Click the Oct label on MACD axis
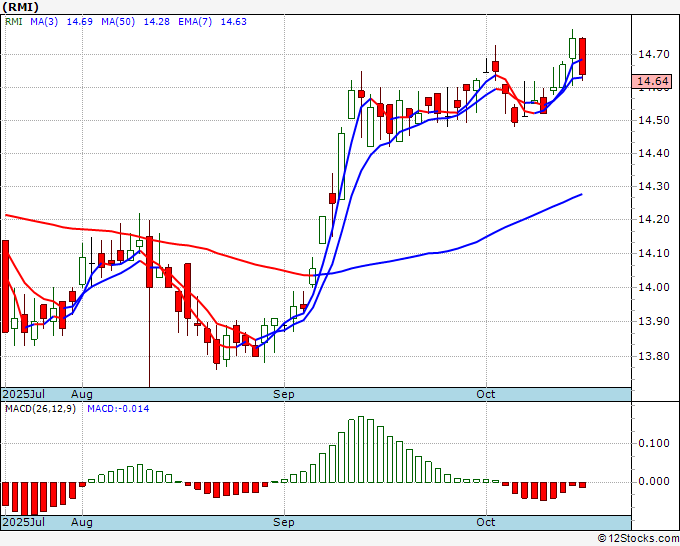This screenshot has height=546, width=680. [486, 522]
